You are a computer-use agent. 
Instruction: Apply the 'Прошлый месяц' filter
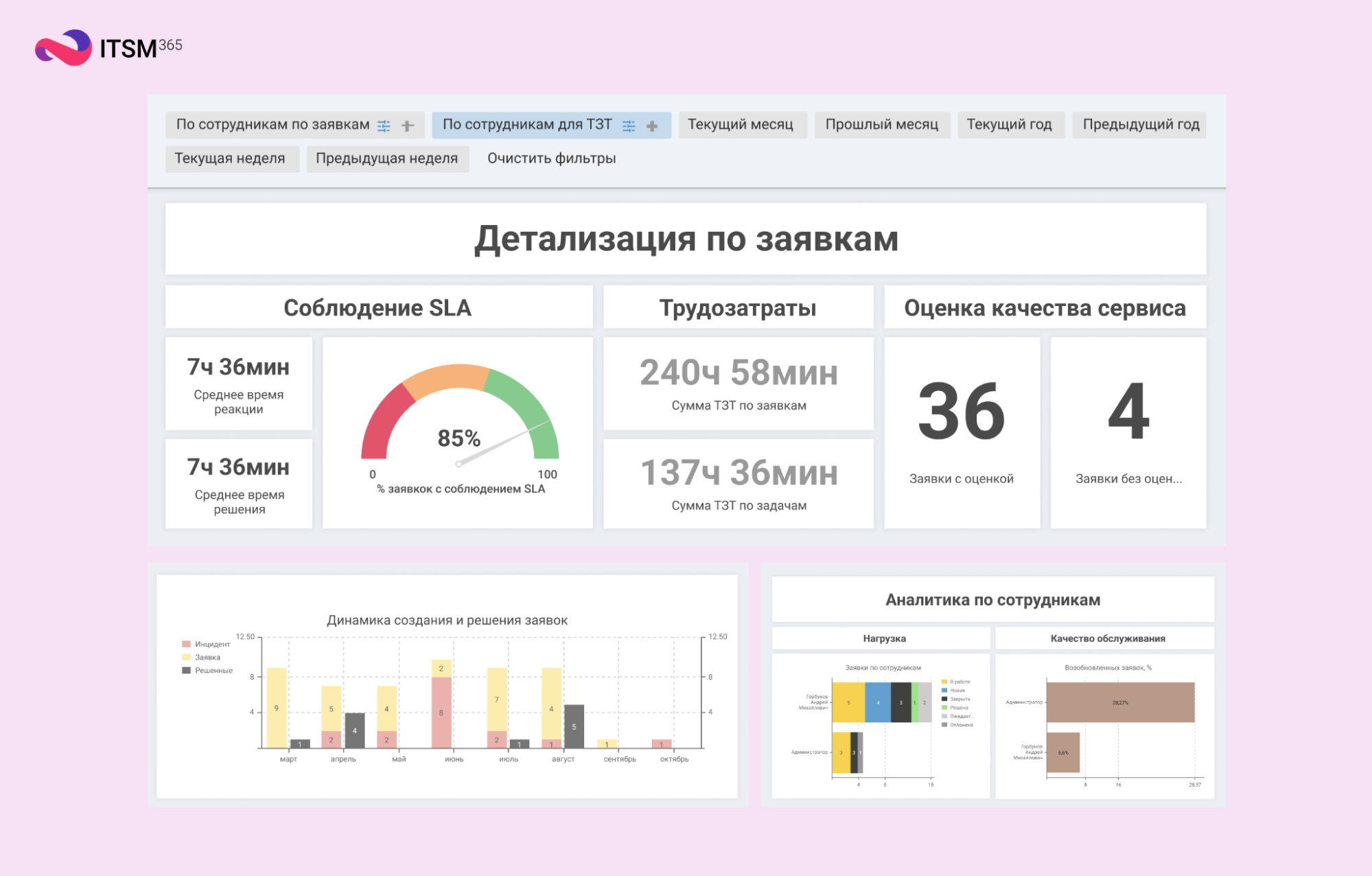point(881,125)
